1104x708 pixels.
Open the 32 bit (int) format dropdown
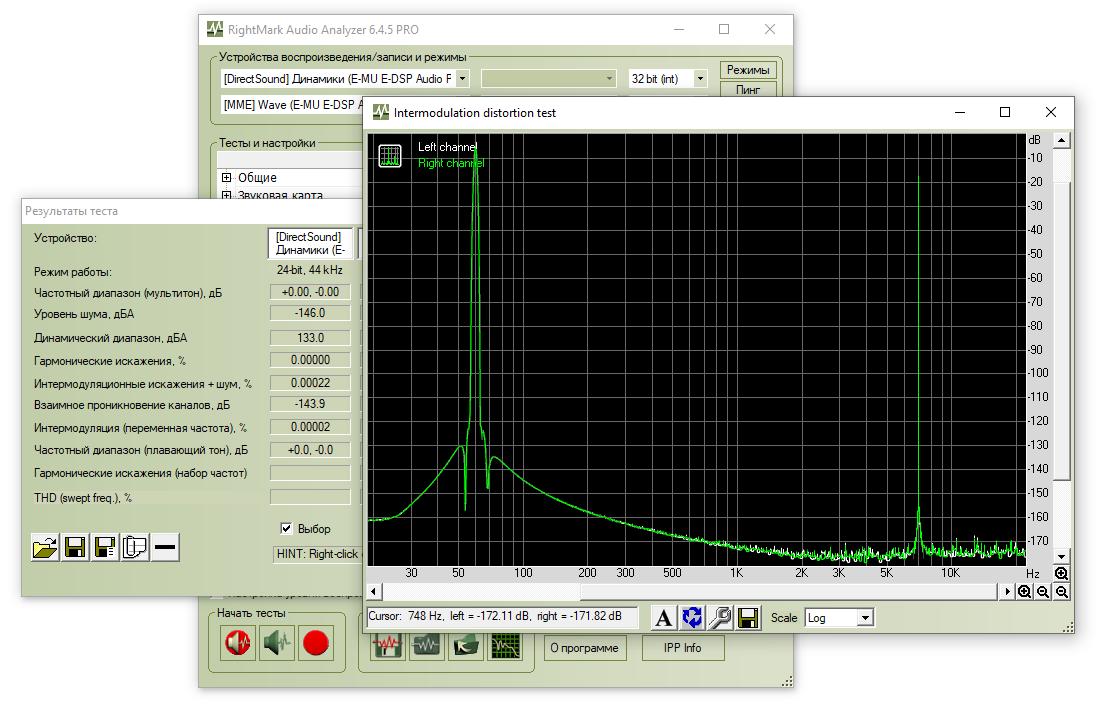701,79
